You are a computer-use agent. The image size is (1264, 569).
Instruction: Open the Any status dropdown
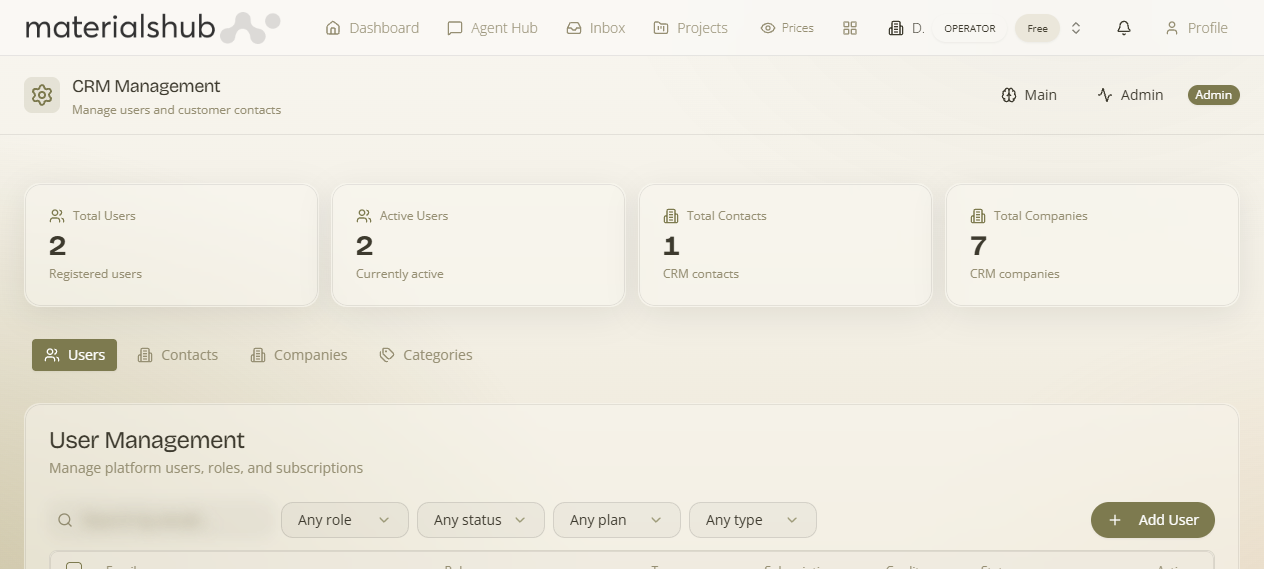(x=481, y=520)
